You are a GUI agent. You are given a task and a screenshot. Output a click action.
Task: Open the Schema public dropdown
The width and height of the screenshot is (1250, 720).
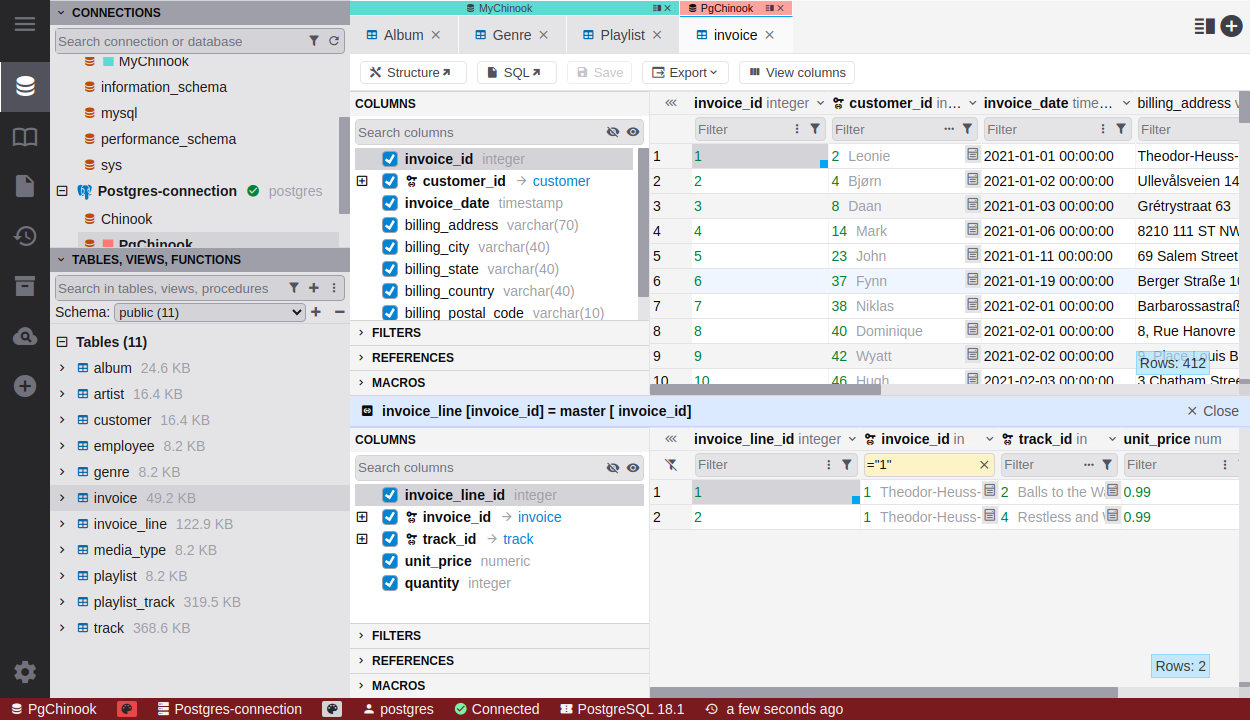point(209,312)
